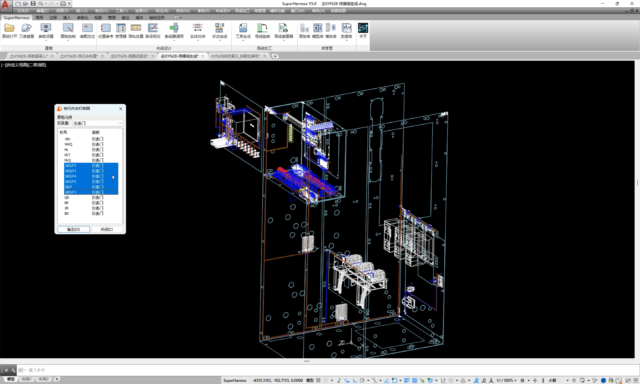Click the Undo arrow in quick access toolbar

click(x=41, y=4)
